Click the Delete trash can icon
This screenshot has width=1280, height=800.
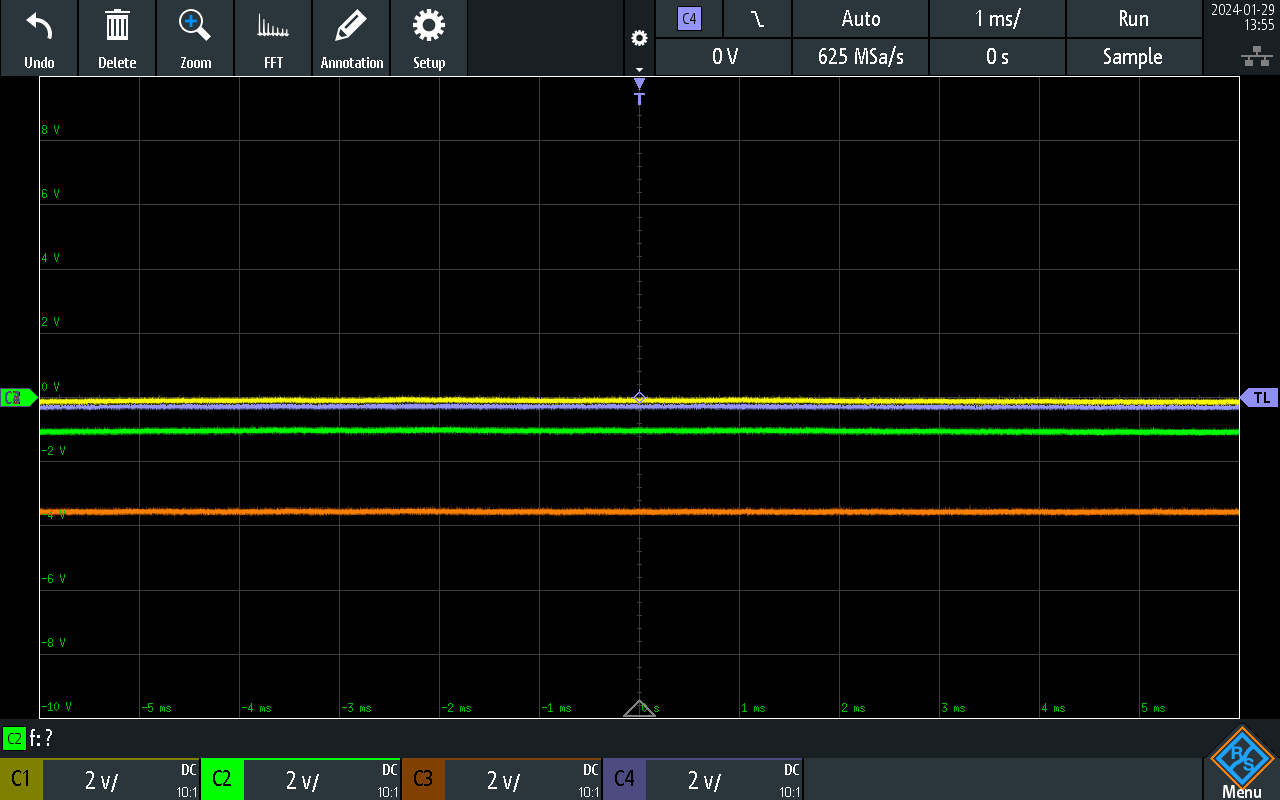(x=117, y=25)
